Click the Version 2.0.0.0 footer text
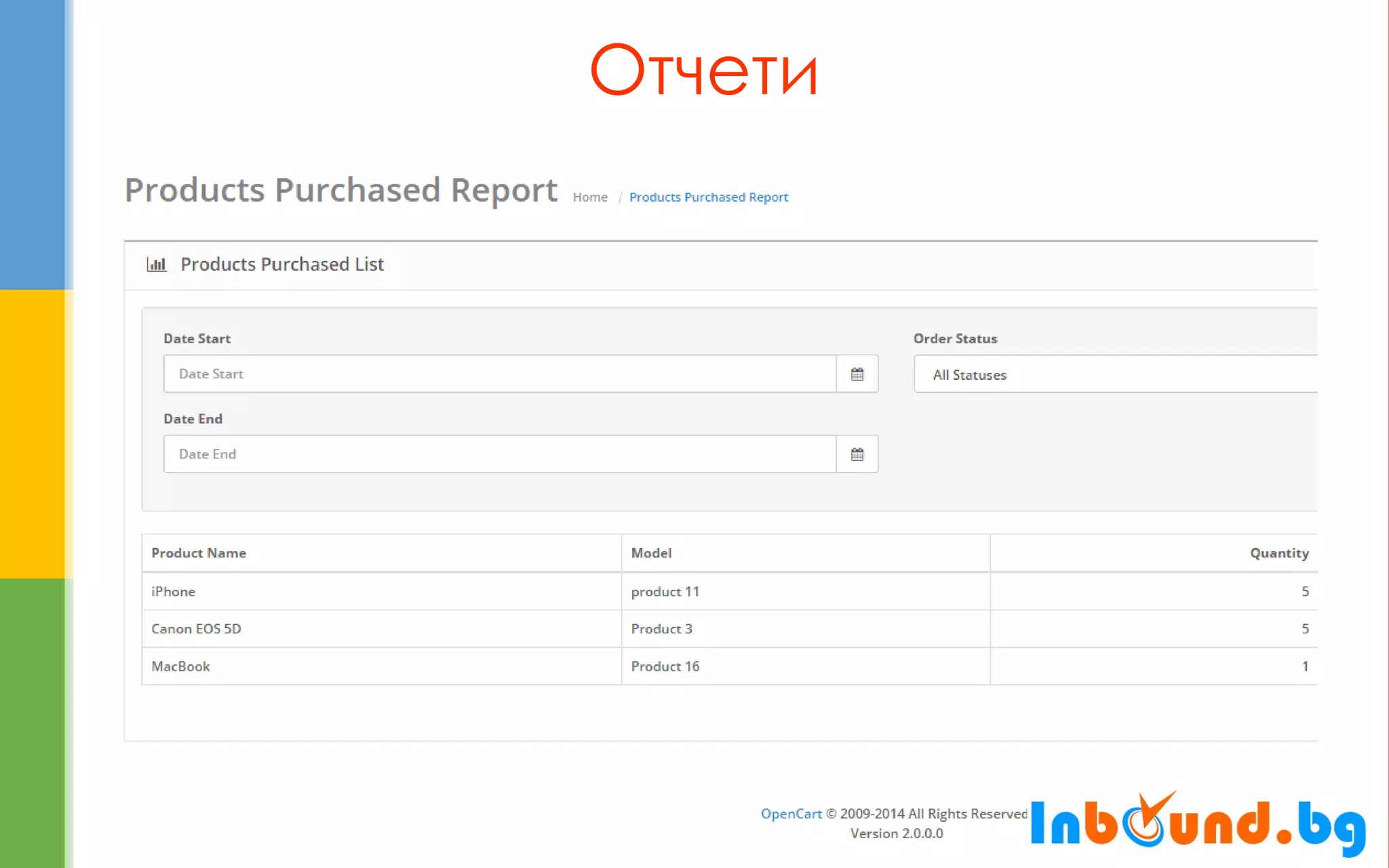Screen dimensions: 1389x868 (897, 833)
